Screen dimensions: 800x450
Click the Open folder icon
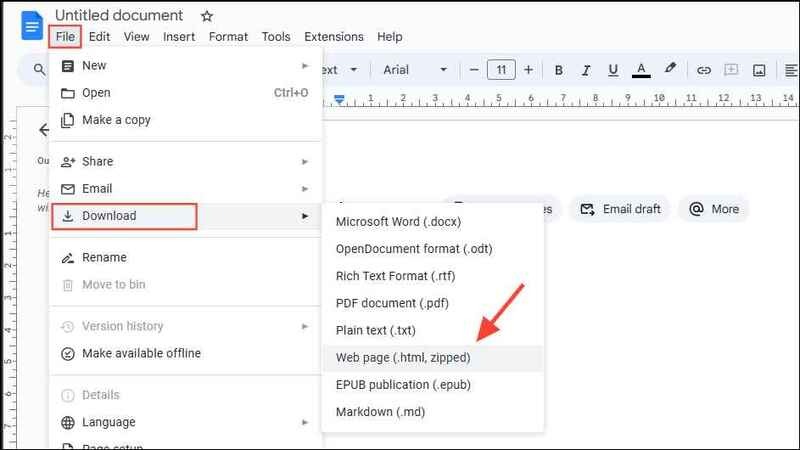click(67, 93)
